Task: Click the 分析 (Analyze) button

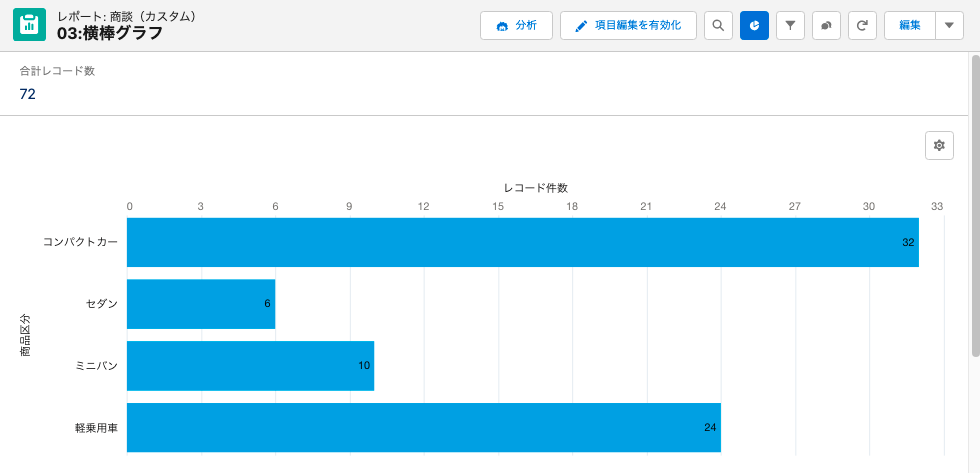Action: point(516,26)
